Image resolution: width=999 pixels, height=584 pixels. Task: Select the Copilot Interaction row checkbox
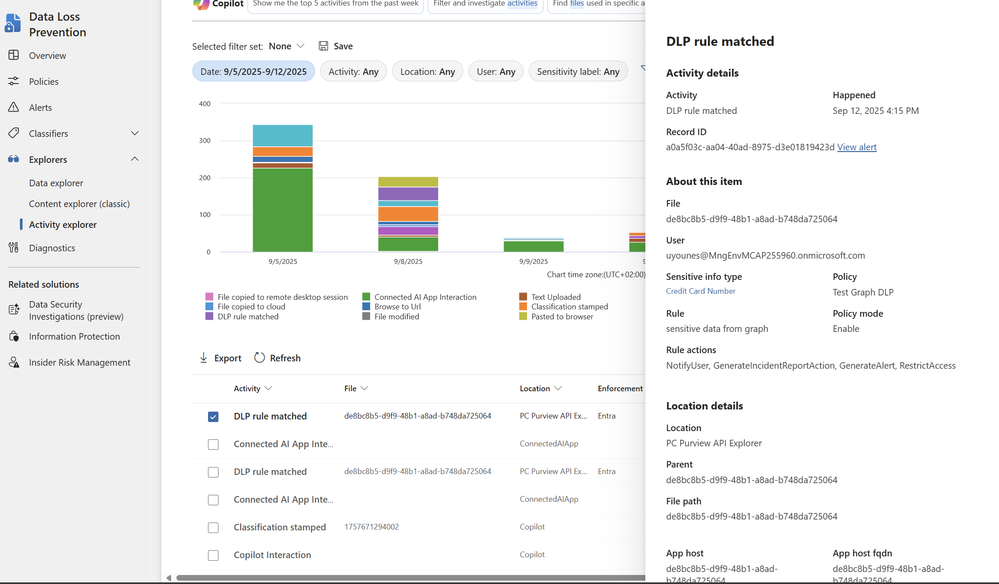click(x=213, y=555)
